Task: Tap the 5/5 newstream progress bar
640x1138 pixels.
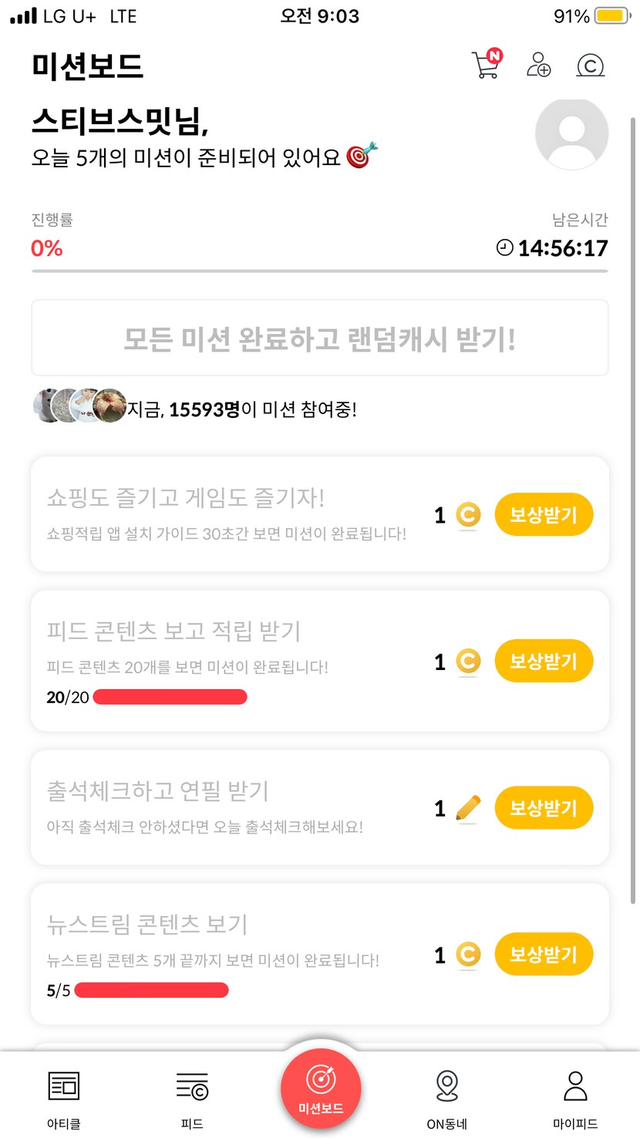Action: click(x=151, y=990)
